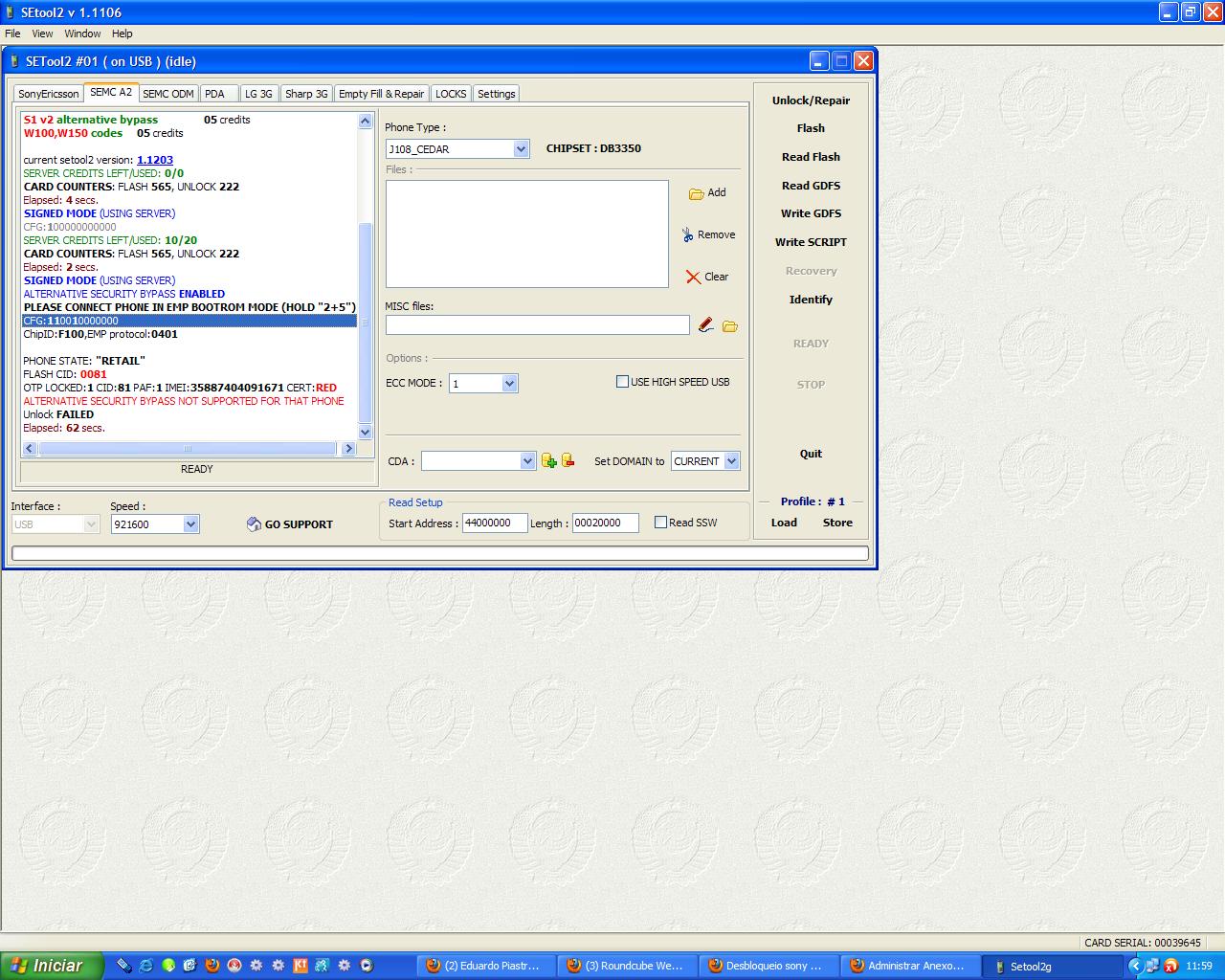Click the Start Address input field
This screenshot has width=1225, height=980.
(495, 523)
